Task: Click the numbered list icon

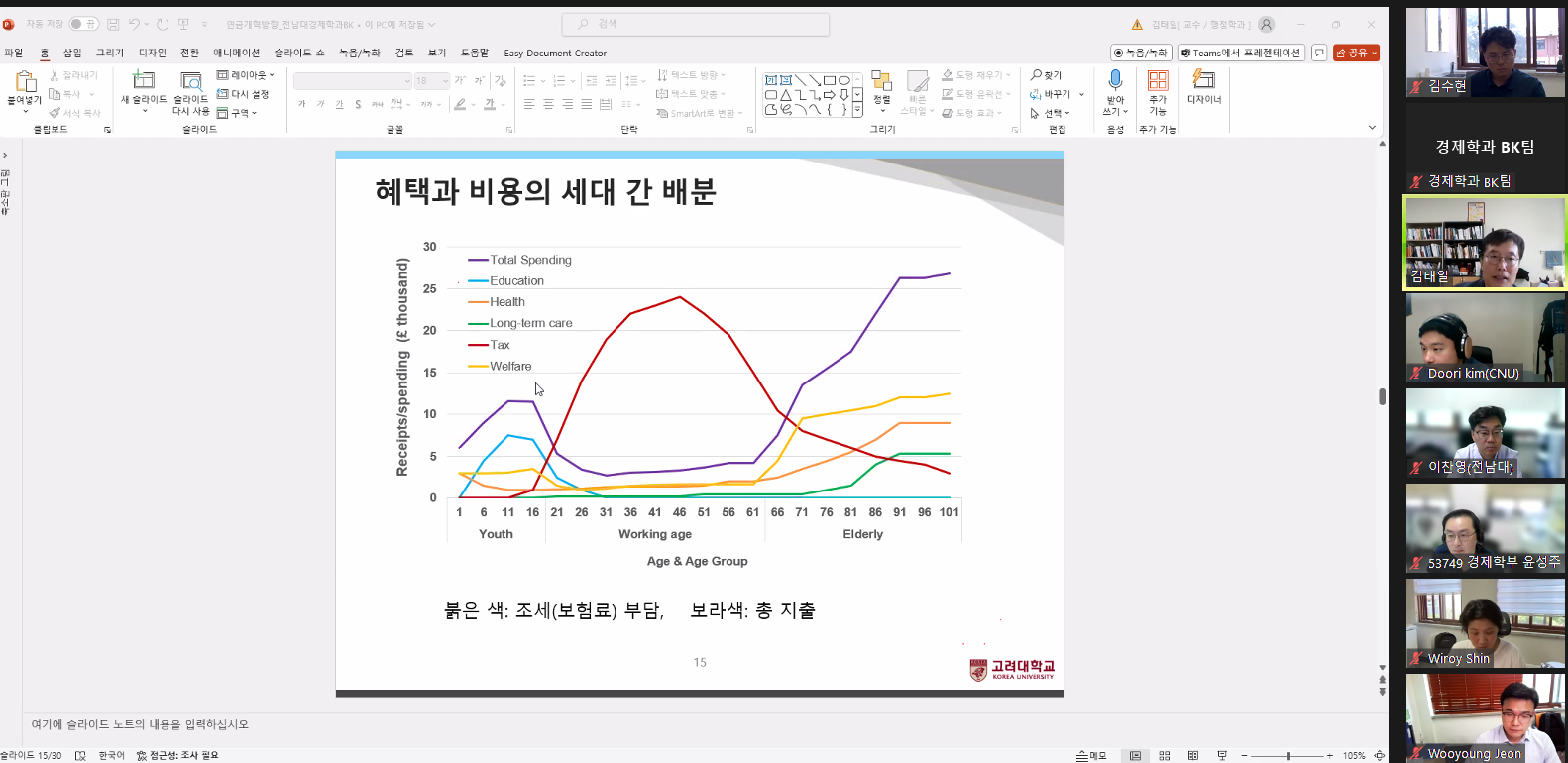Action: pyautogui.click(x=559, y=81)
